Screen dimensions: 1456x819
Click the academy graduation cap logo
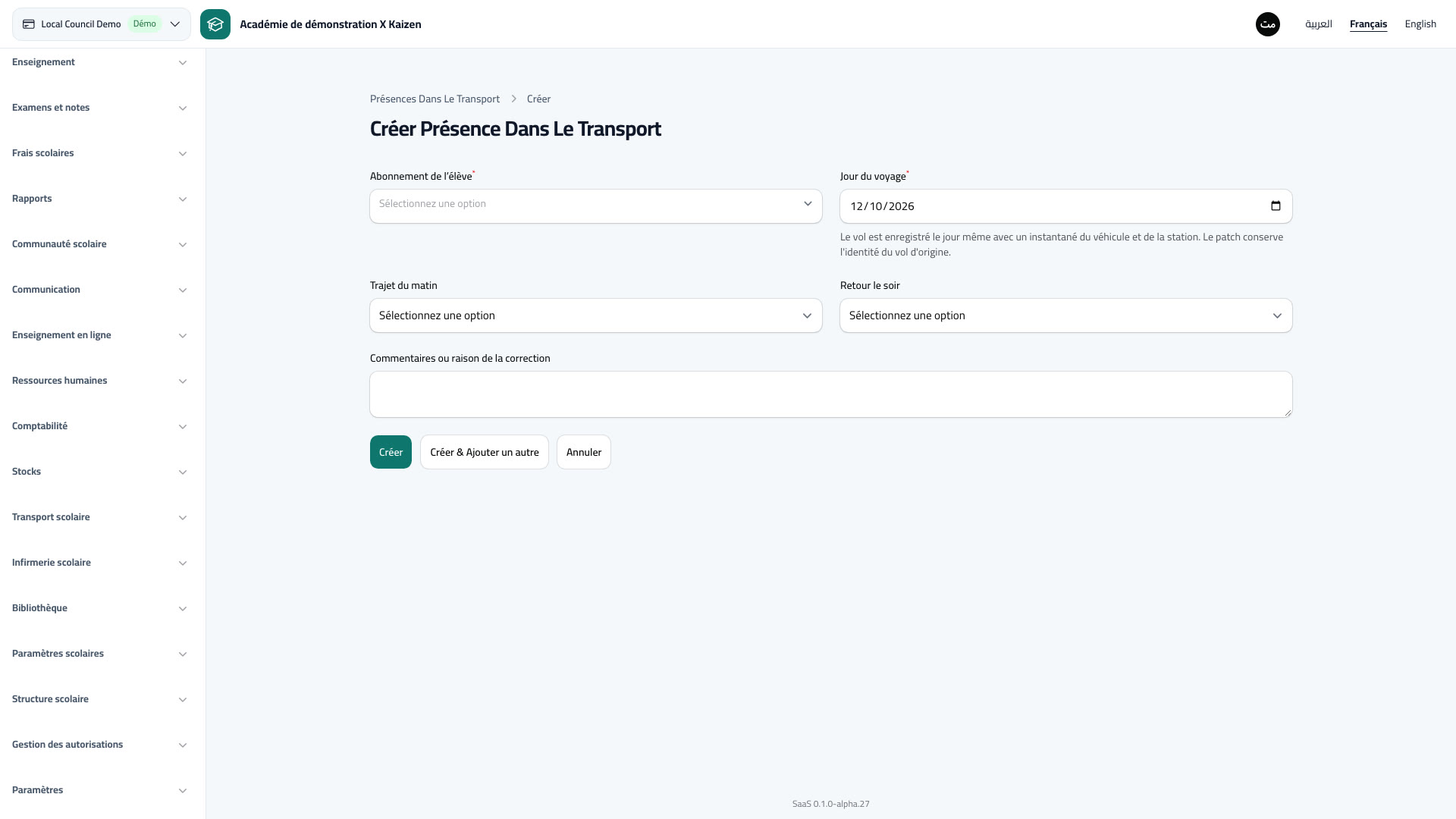tap(215, 24)
